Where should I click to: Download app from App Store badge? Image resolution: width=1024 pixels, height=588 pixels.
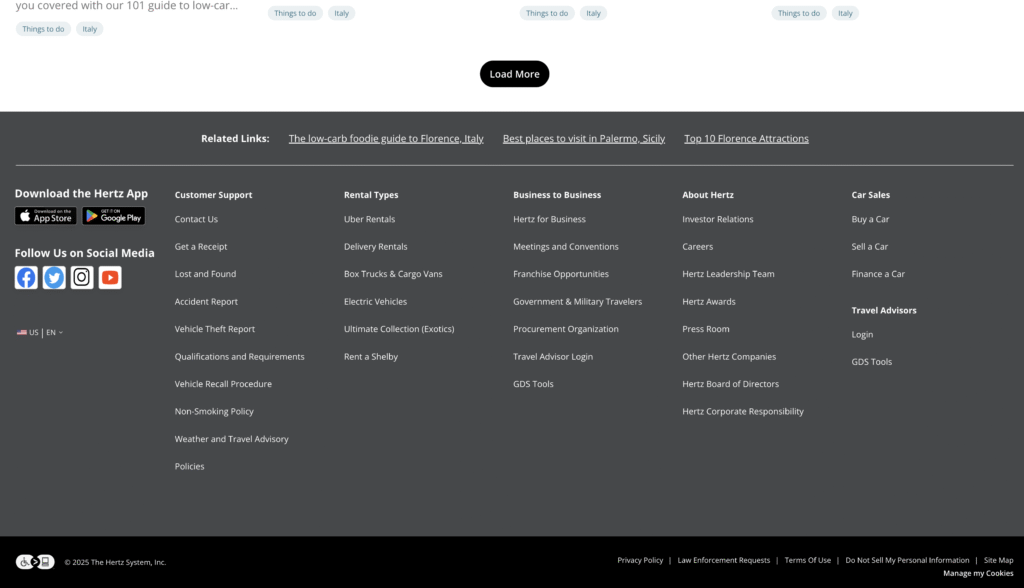45,216
